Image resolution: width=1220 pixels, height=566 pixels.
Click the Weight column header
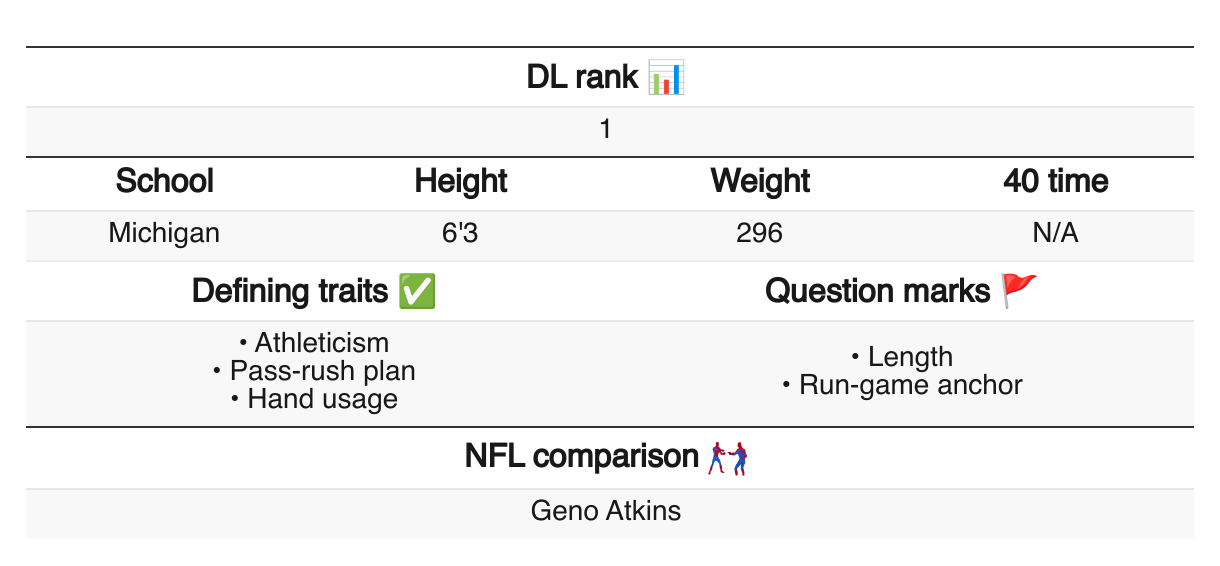click(760, 181)
